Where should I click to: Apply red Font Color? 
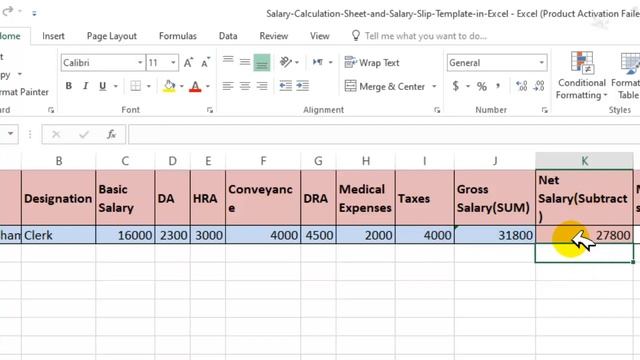tap(195, 86)
